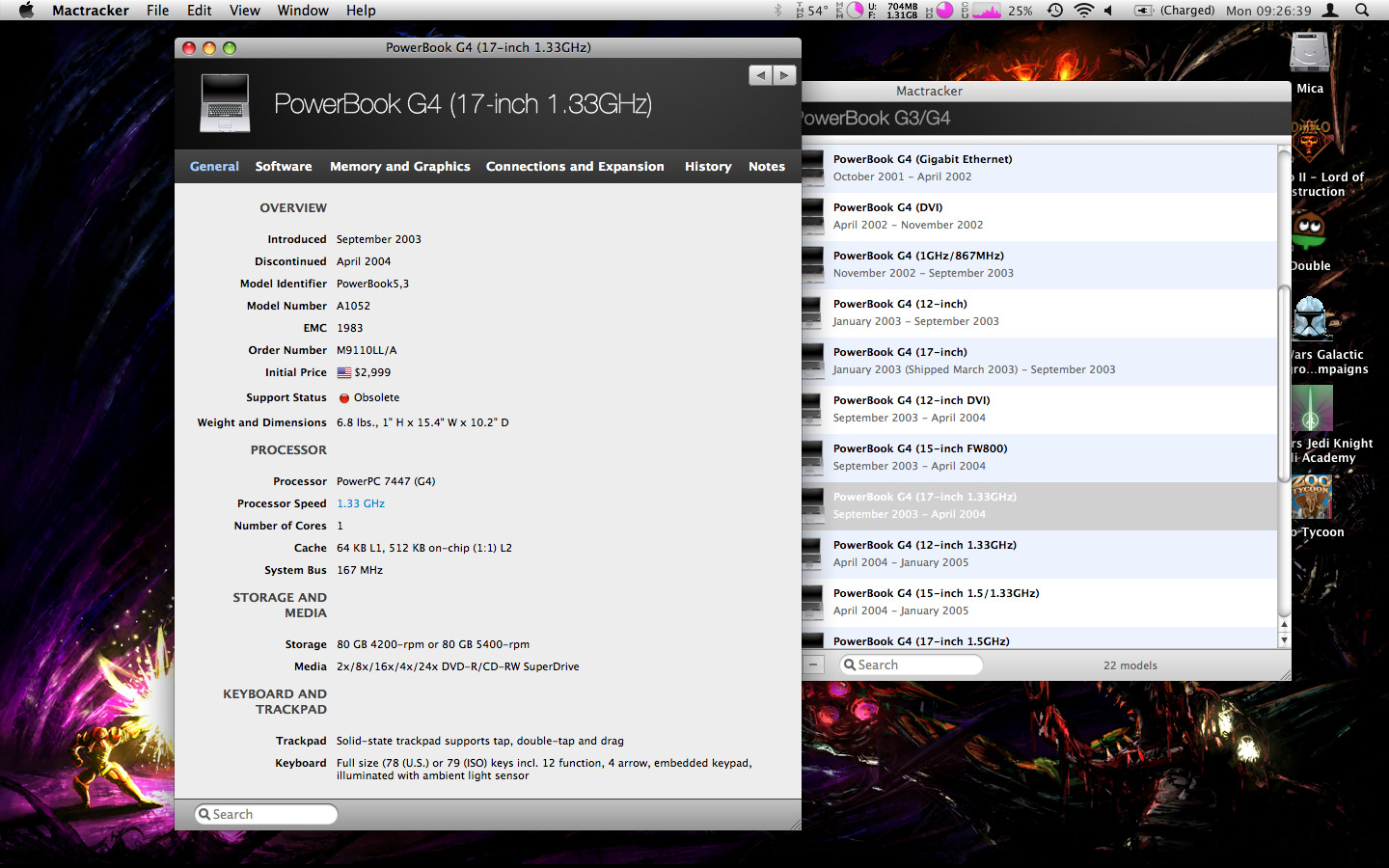Click the temperature 54° menu bar item

[811, 11]
